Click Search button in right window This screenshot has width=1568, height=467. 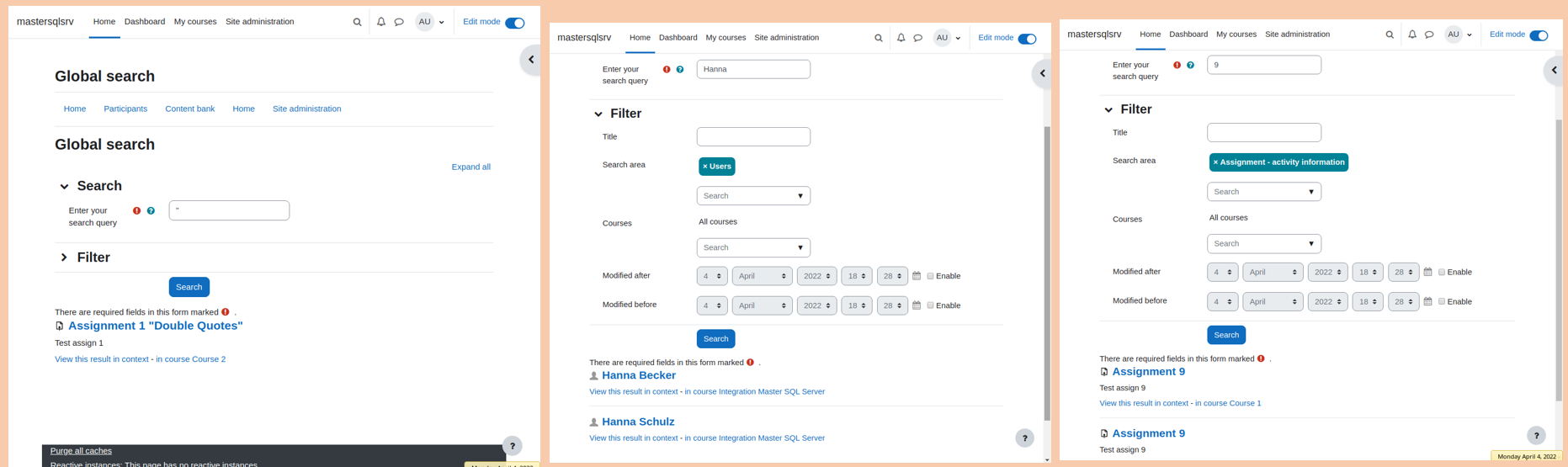pyautogui.click(x=1226, y=335)
